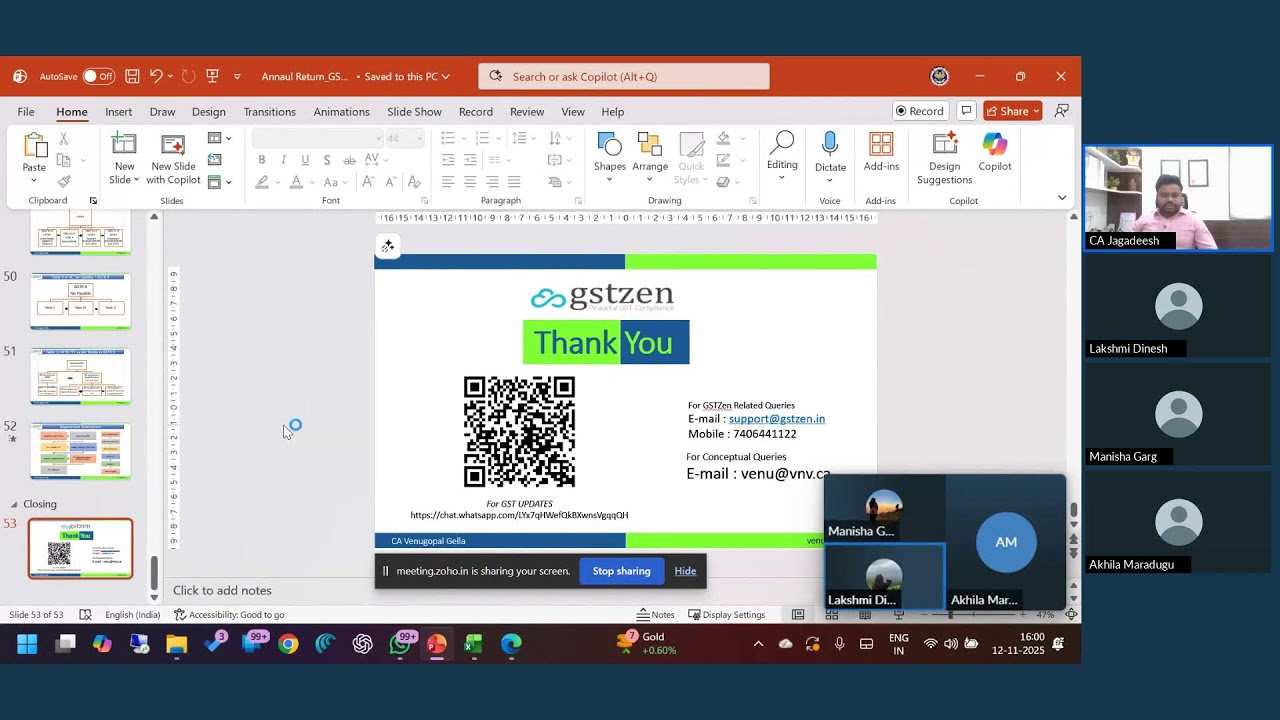
Task: Click the WhatsApp chat link on slide
Action: [x=519, y=515]
